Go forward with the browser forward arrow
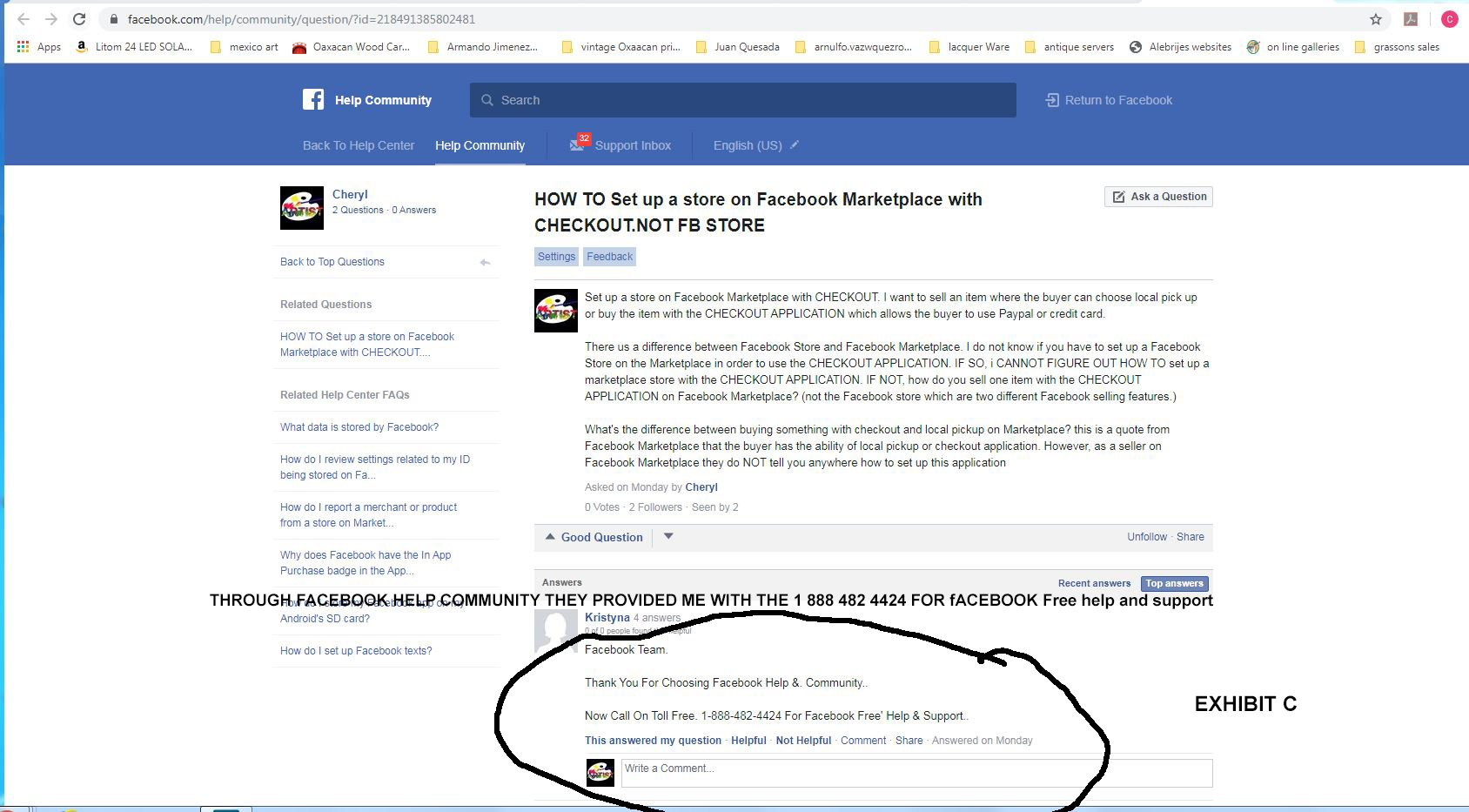1469x812 pixels. 51,19
